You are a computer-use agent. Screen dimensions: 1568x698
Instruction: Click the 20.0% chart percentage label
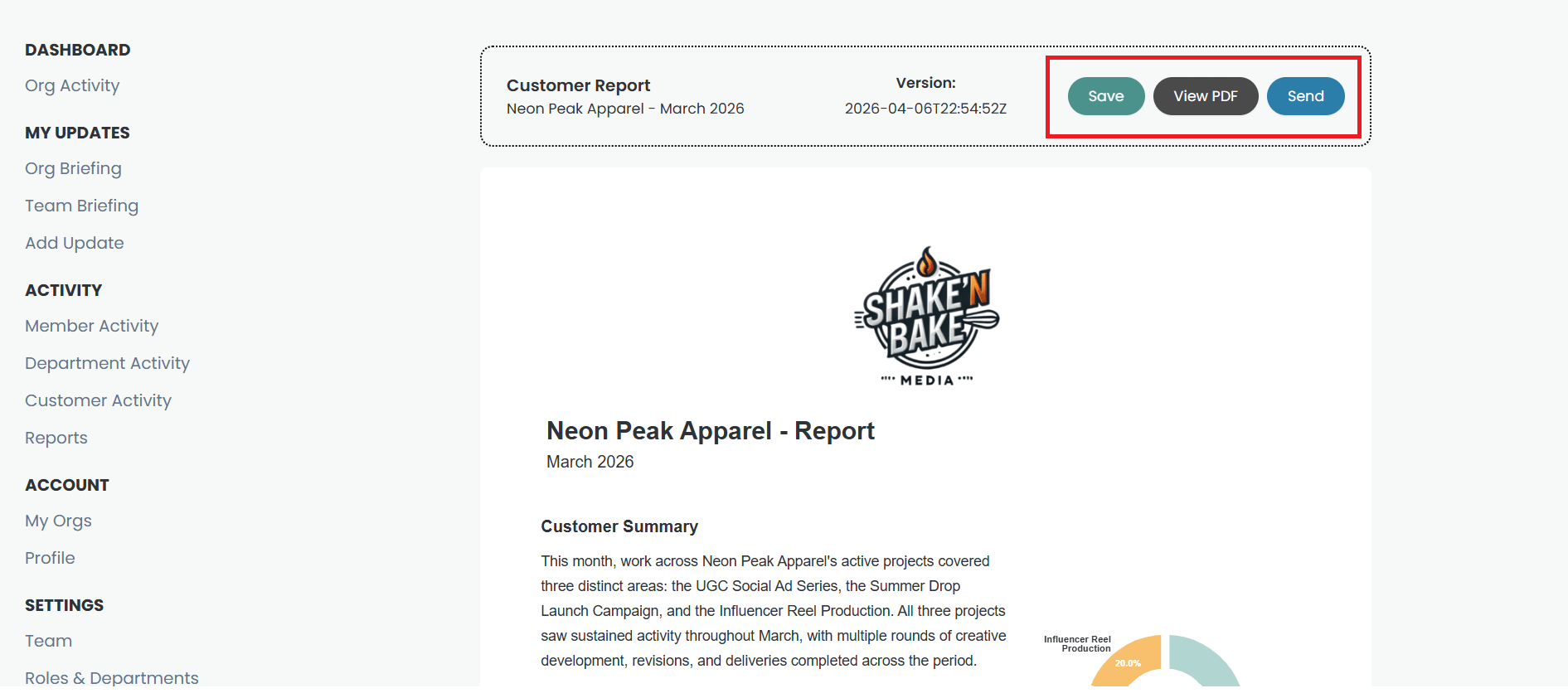coord(1128,663)
